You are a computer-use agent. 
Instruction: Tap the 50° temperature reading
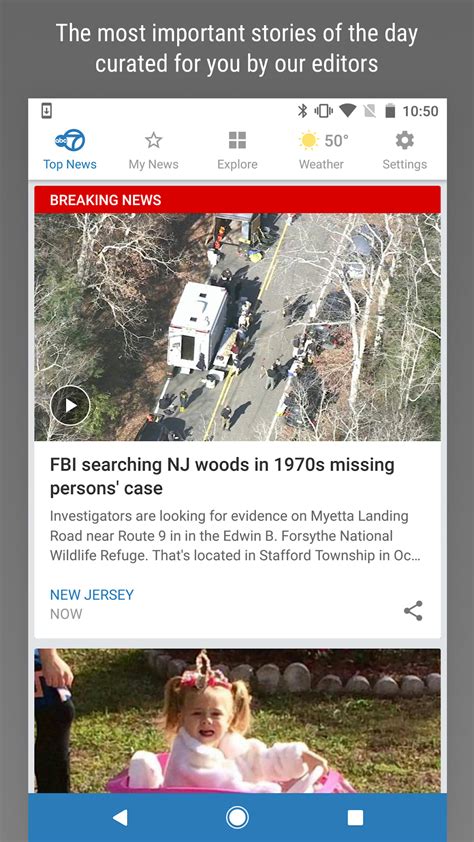(x=337, y=141)
